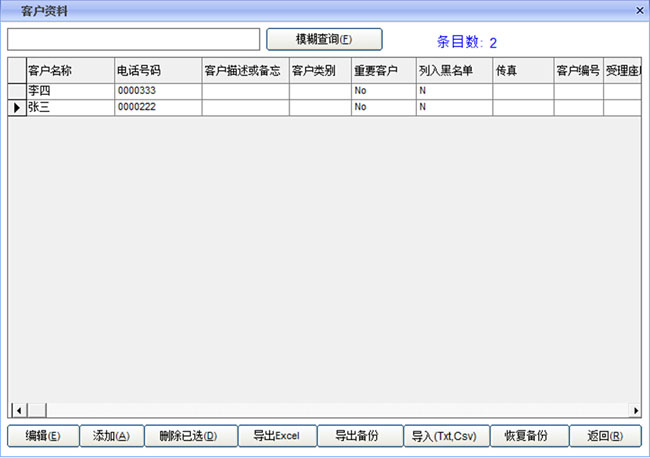Click the 模糊查询(F) fuzzy search button
The width and height of the screenshot is (650, 458).
tap(324, 39)
